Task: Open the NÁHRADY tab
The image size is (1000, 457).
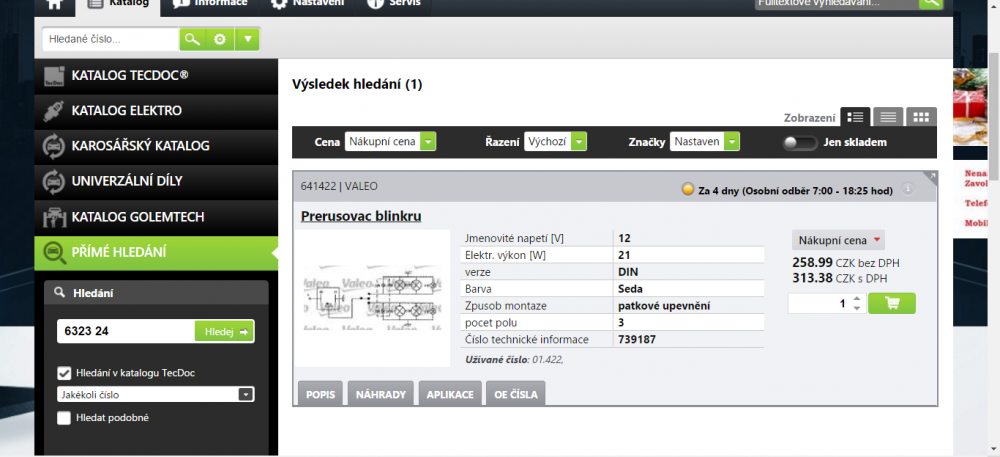Action: pyautogui.click(x=381, y=394)
